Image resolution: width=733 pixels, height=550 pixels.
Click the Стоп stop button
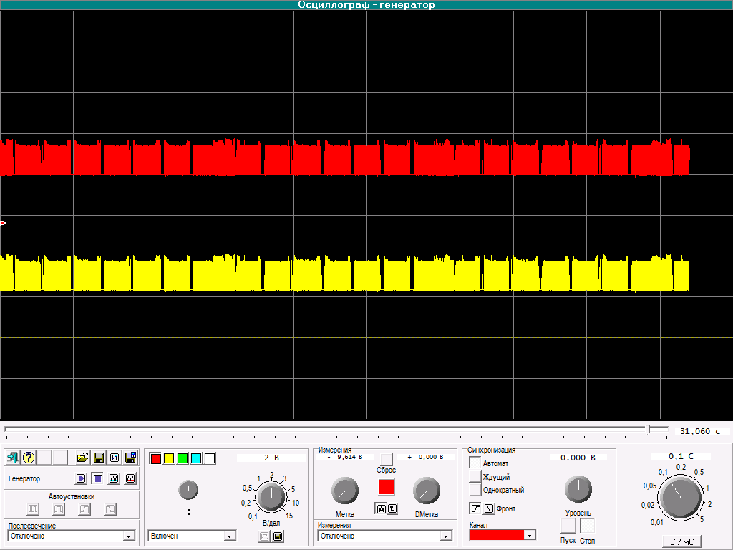588,526
